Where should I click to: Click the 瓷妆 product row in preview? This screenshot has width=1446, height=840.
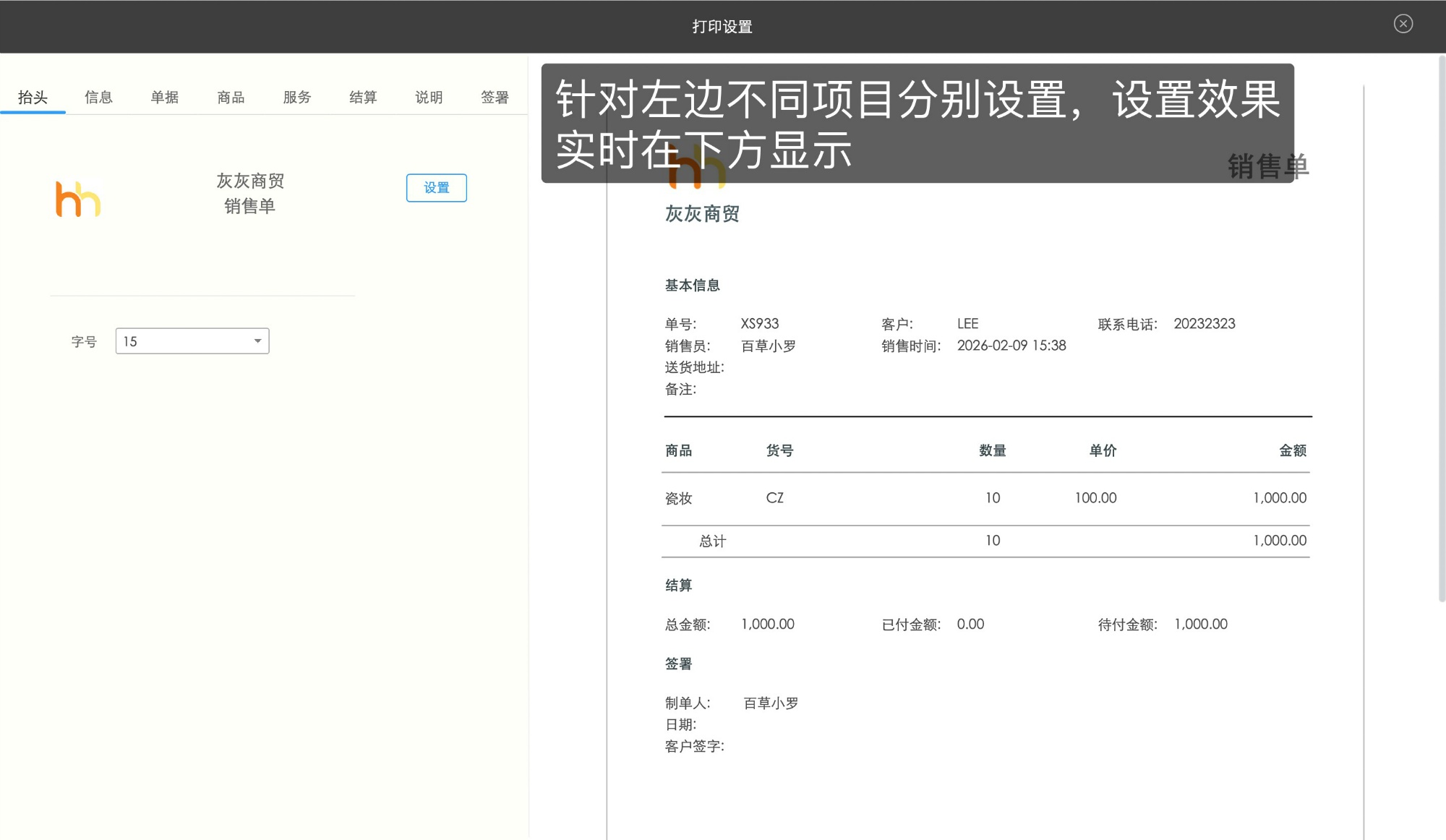tap(677, 498)
